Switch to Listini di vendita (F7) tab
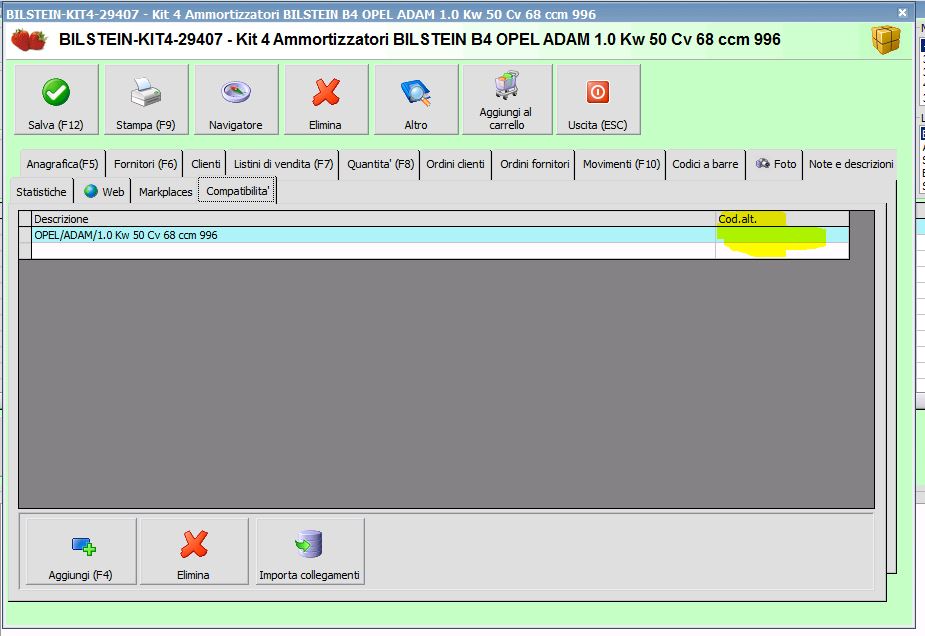 (x=283, y=164)
